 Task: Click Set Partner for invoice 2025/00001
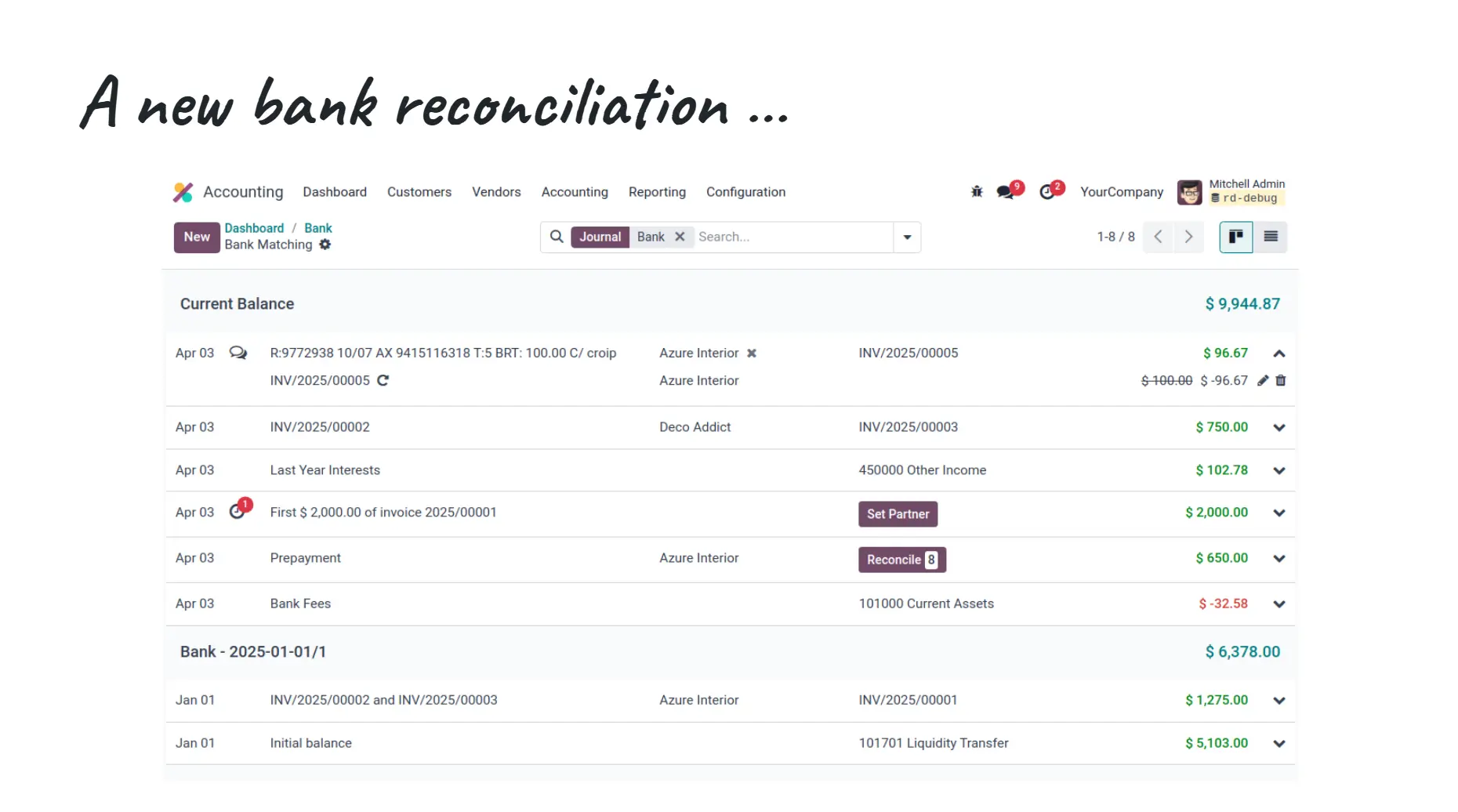[898, 514]
